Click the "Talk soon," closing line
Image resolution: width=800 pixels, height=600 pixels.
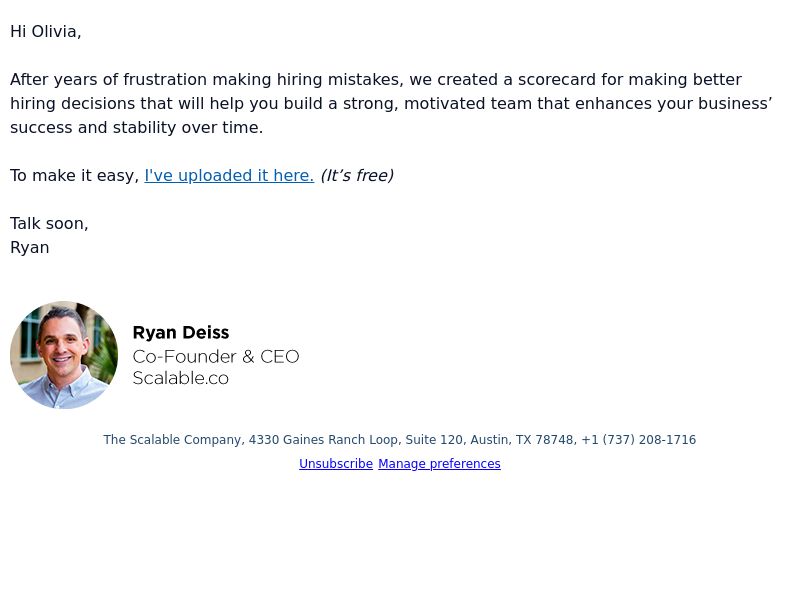49,223
